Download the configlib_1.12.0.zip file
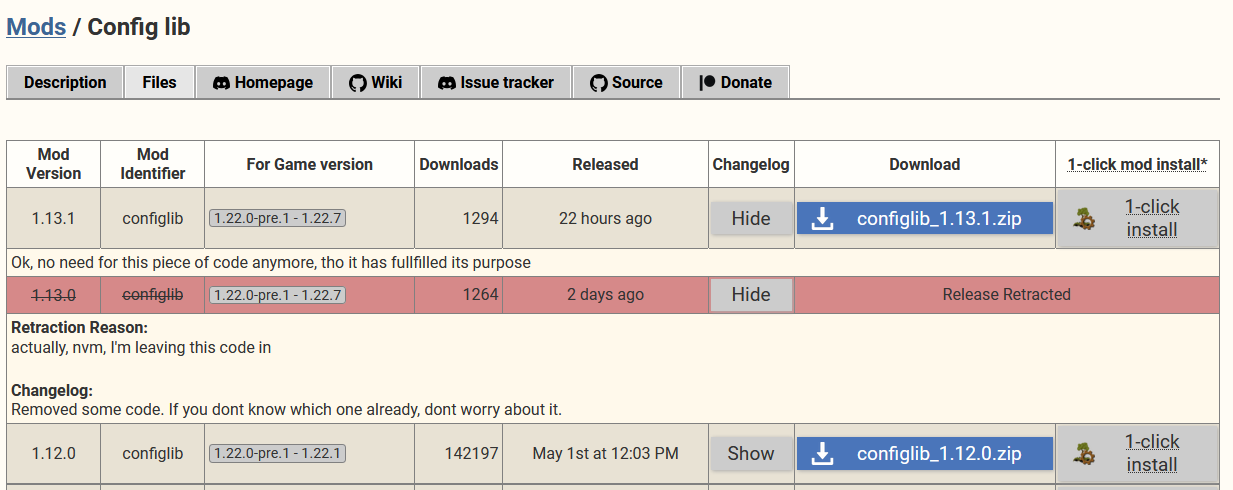The height and width of the screenshot is (490, 1233). [x=924, y=454]
